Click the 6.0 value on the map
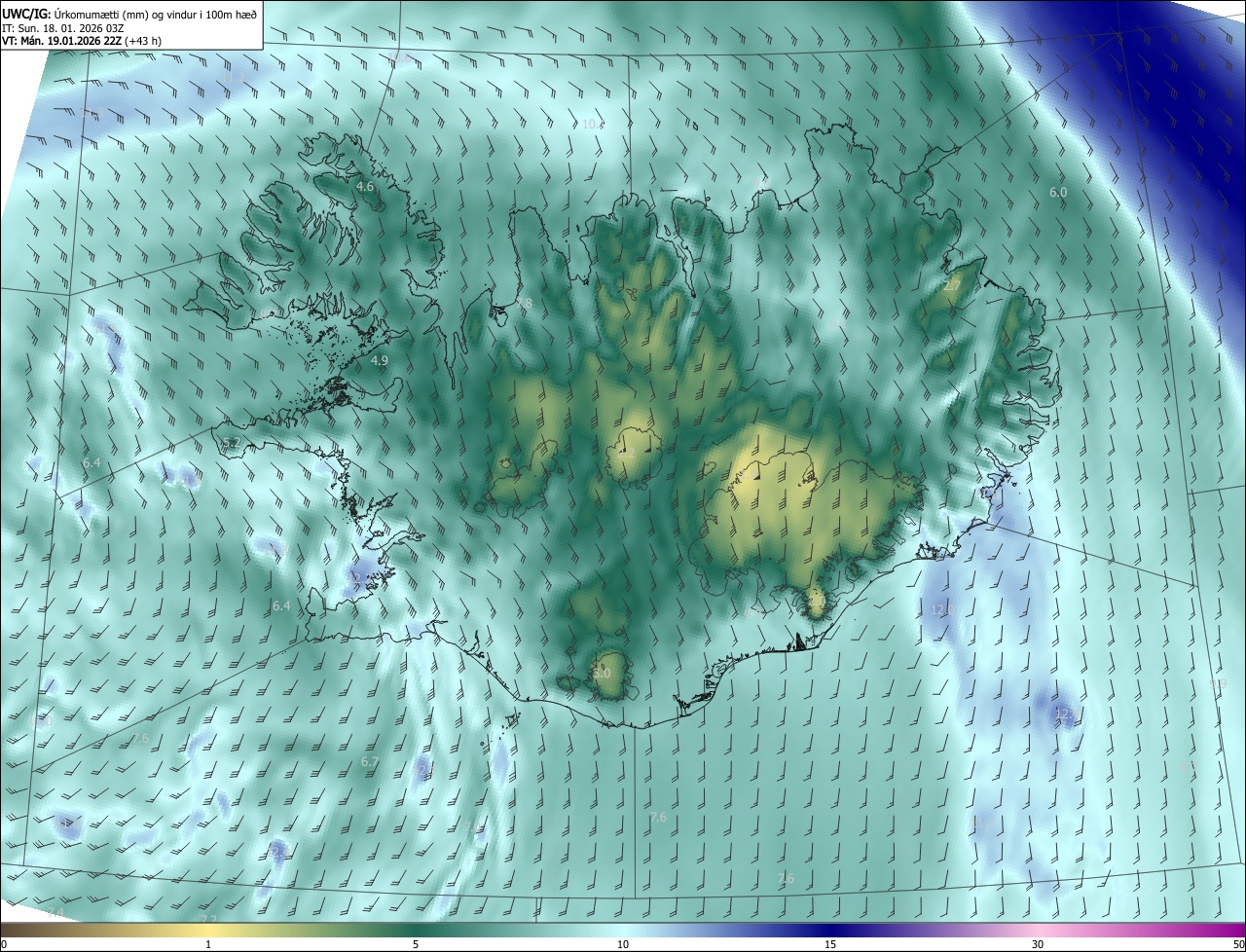This screenshot has height=952, width=1246. pos(1058,193)
